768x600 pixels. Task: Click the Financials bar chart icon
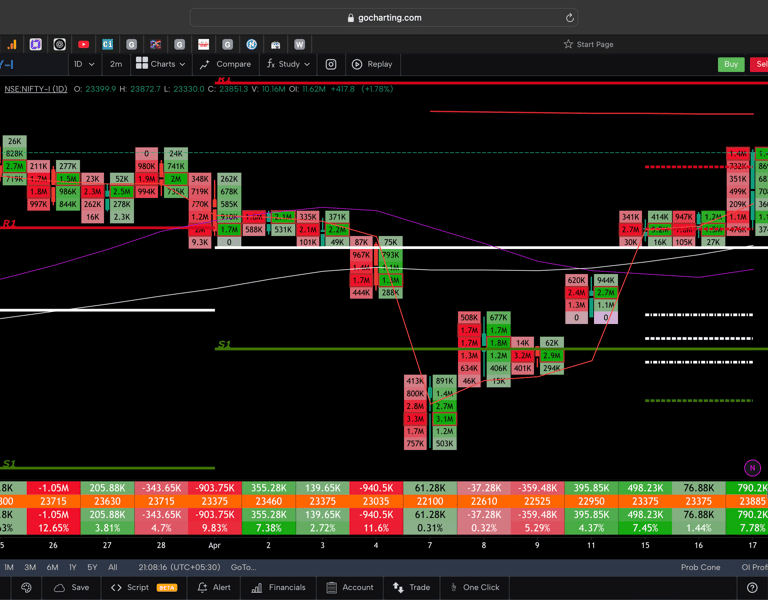(257, 588)
